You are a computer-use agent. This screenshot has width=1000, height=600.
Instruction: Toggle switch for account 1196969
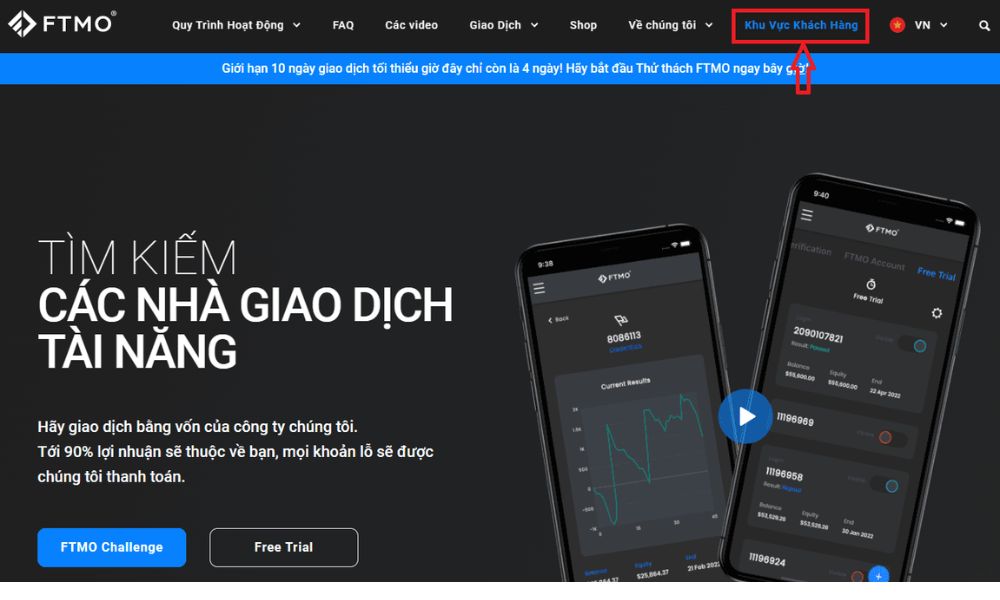890,437
